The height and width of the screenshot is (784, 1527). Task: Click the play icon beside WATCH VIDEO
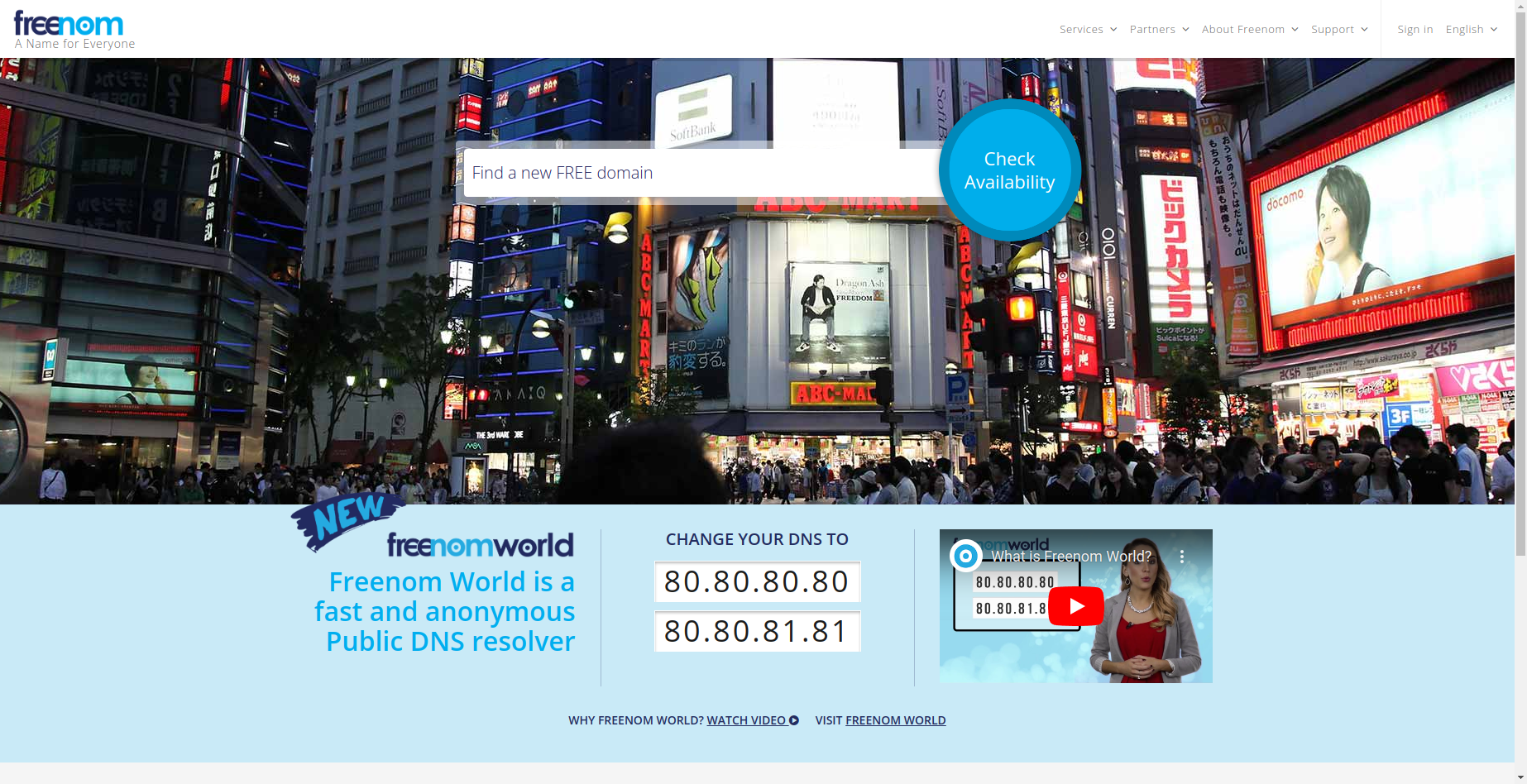(x=793, y=720)
